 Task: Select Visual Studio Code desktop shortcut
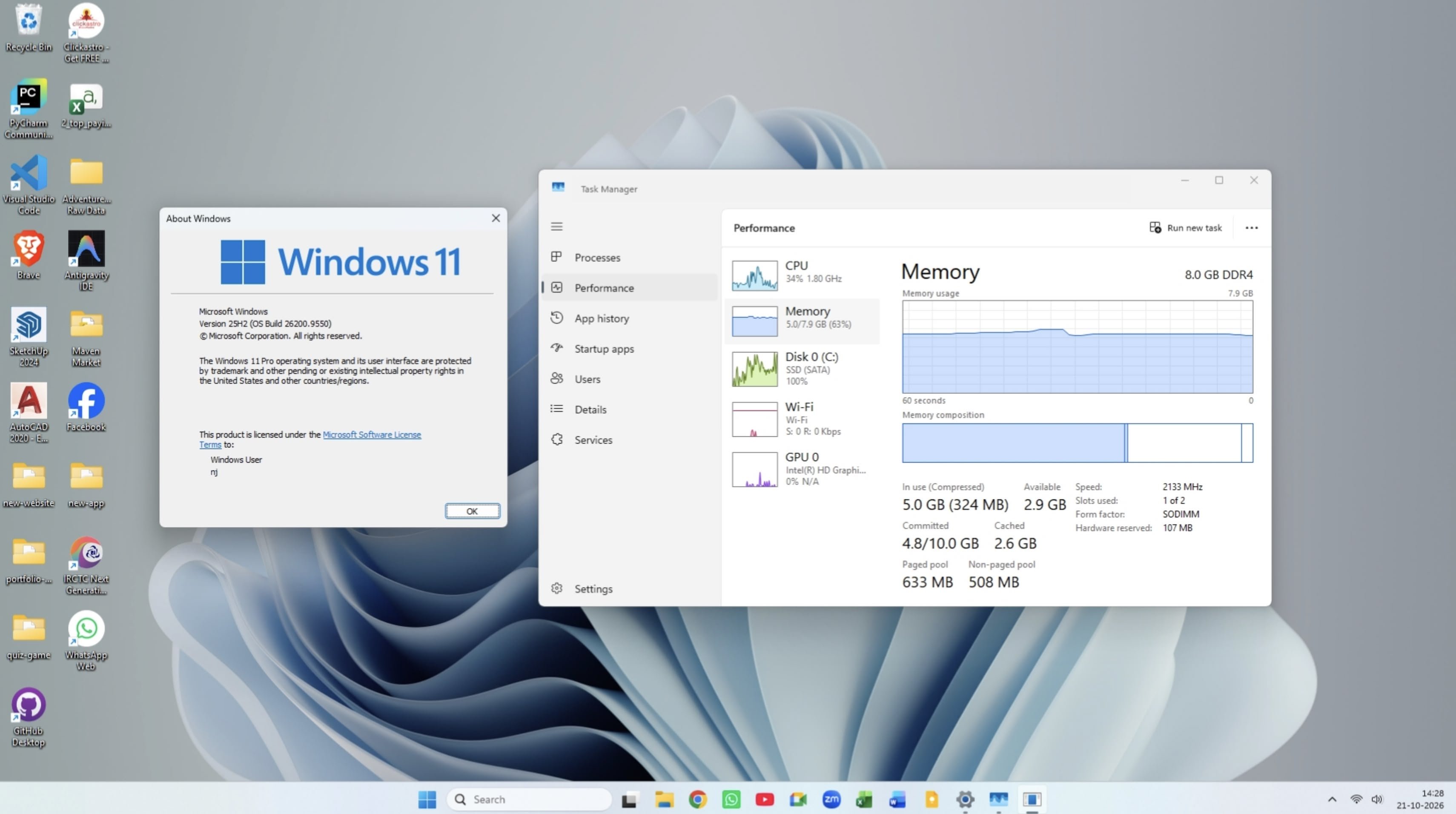[x=28, y=185]
